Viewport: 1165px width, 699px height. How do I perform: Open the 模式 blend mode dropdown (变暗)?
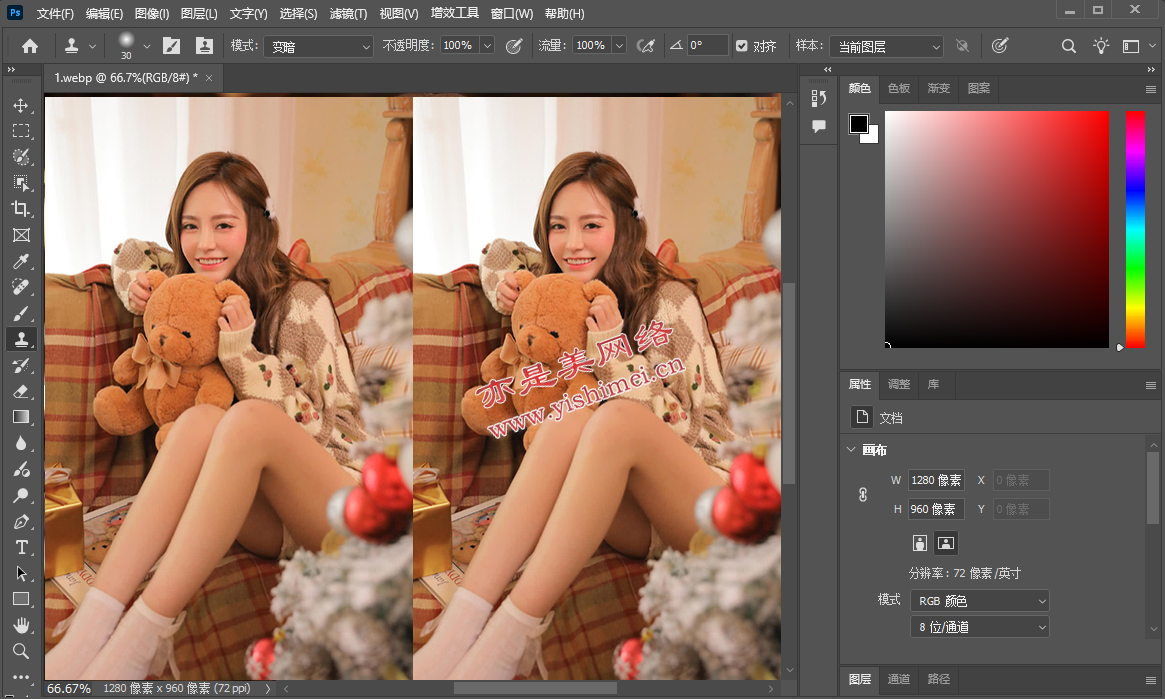pos(318,47)
